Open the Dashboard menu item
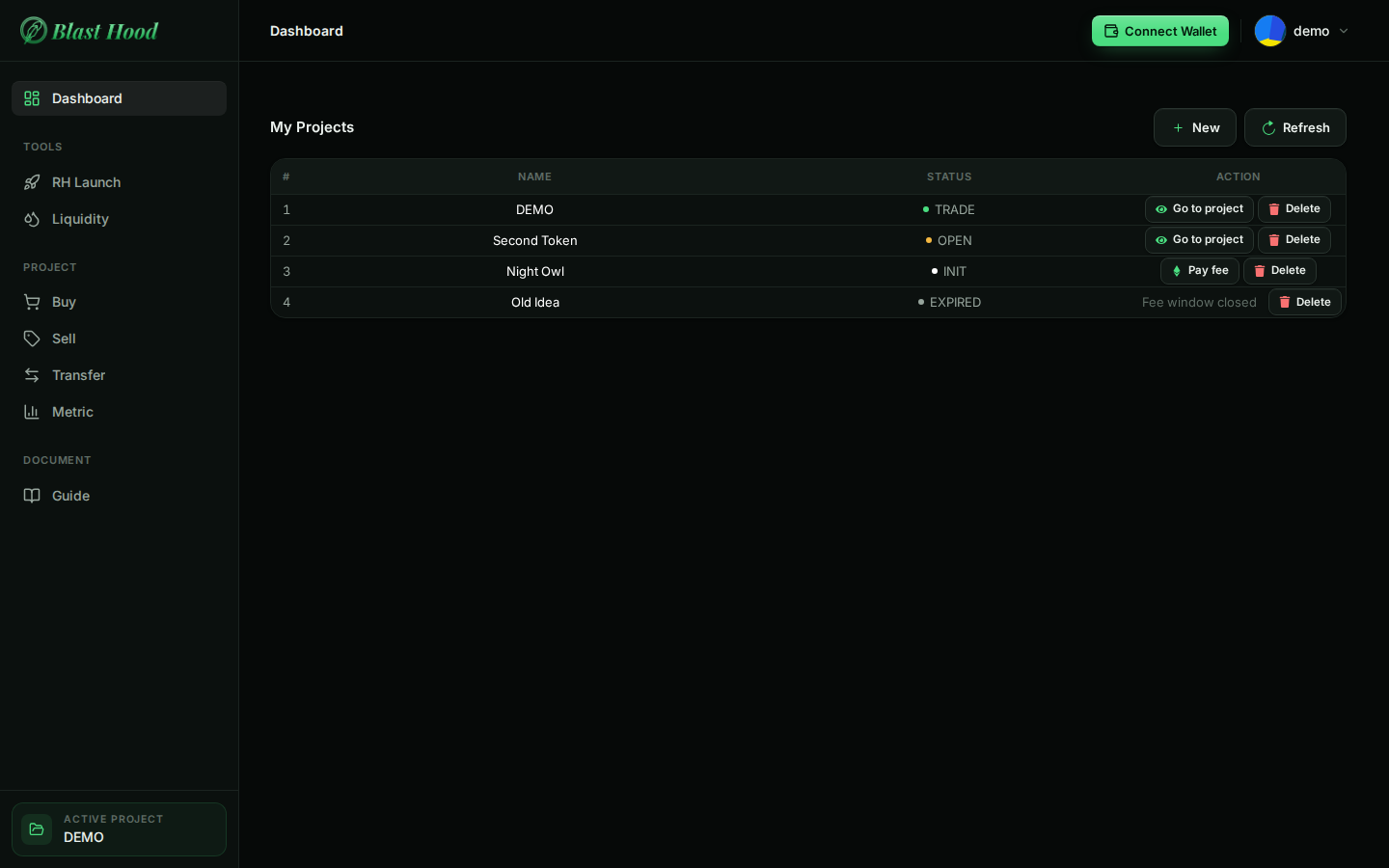This screenshot has height=868, width=1389. point(119,98)
